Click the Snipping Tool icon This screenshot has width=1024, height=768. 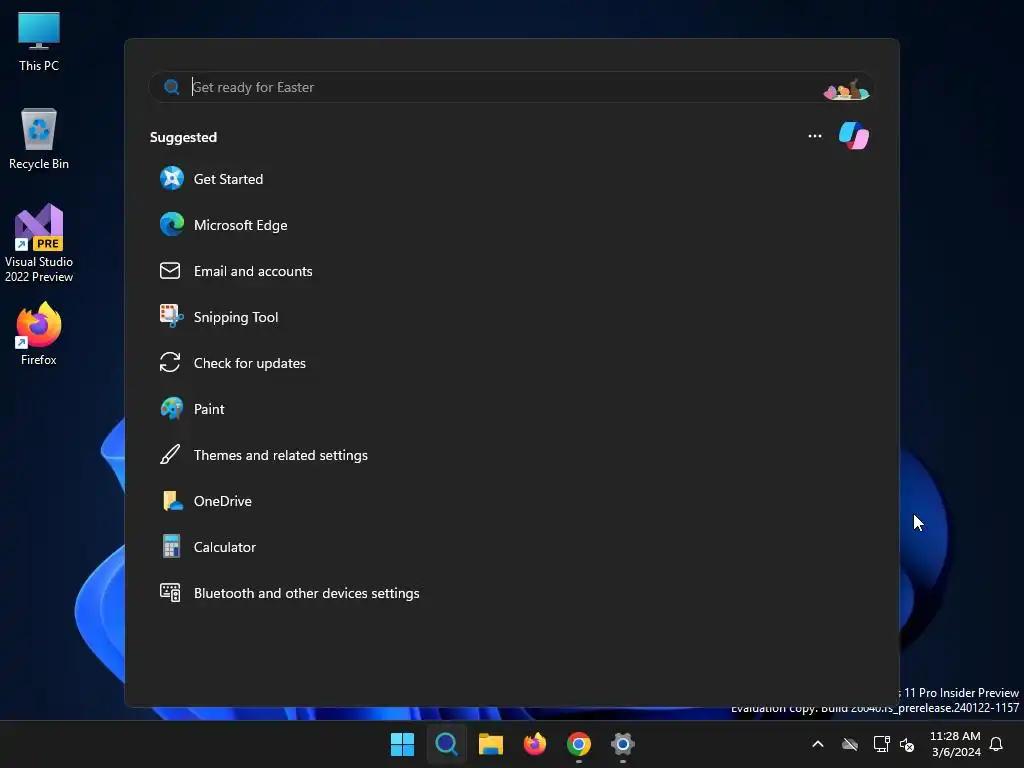click(x=172, y=316)
